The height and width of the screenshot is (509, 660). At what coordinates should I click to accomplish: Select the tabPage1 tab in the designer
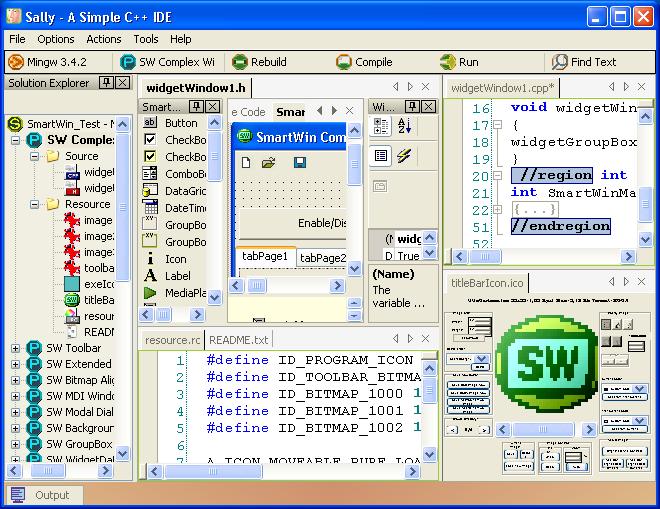pos(264,257)
